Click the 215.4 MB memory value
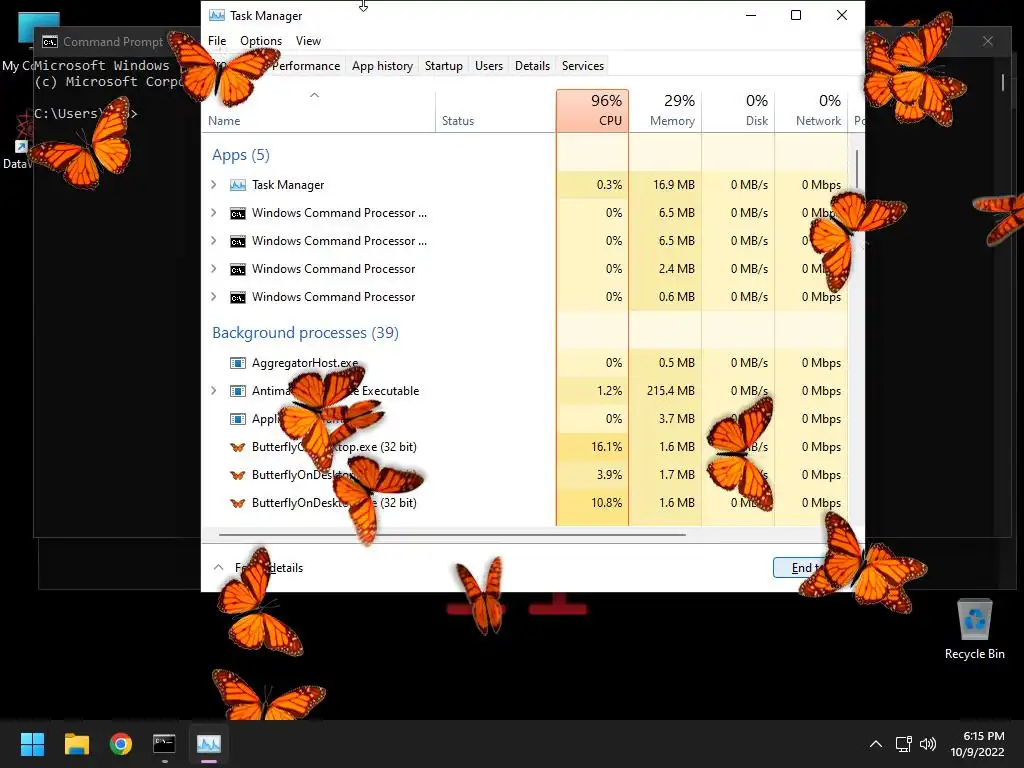This screenshot has height=768, width=1024. [671, 391]
